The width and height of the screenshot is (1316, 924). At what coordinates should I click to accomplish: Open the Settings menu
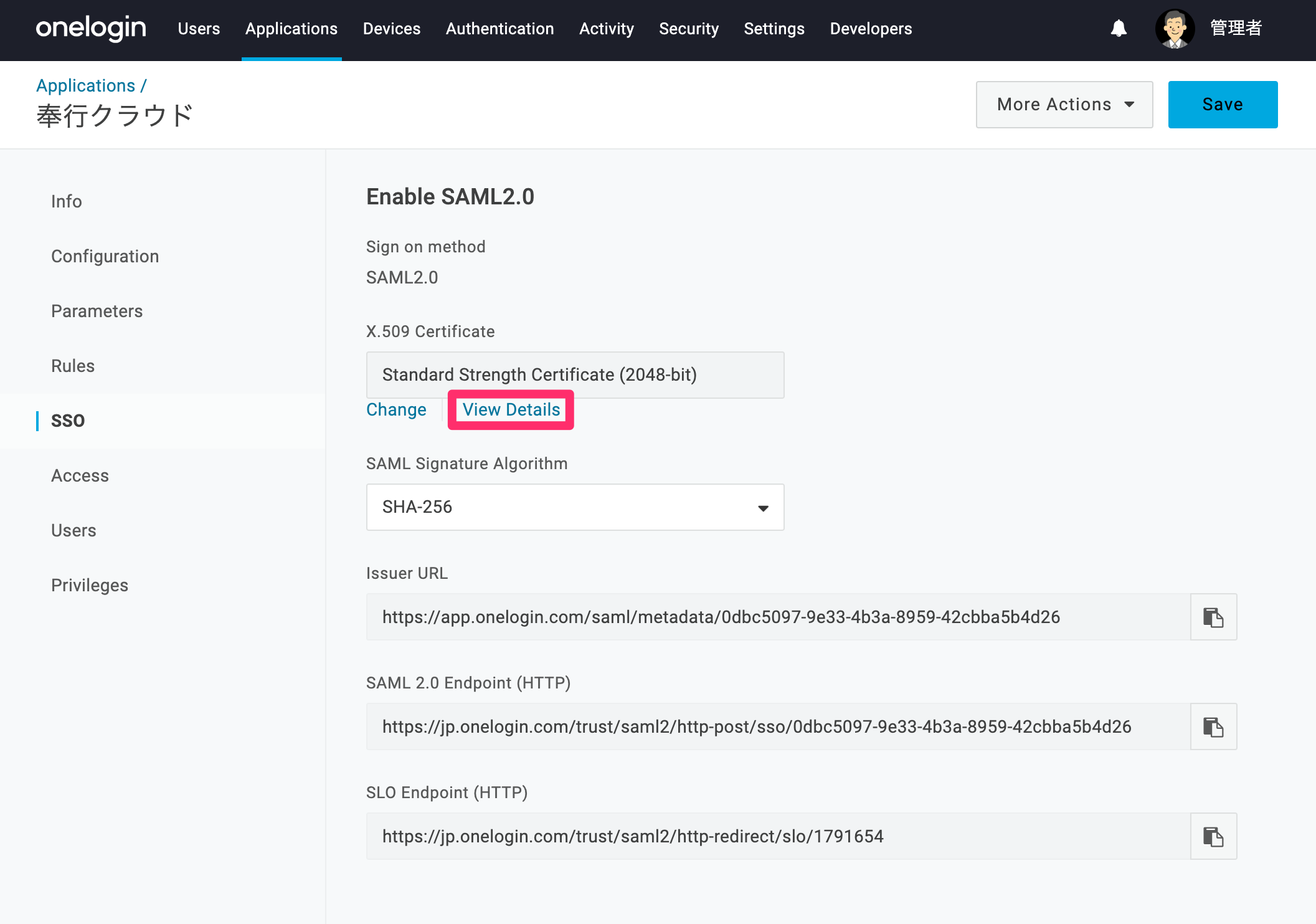[x=774, y=29]
